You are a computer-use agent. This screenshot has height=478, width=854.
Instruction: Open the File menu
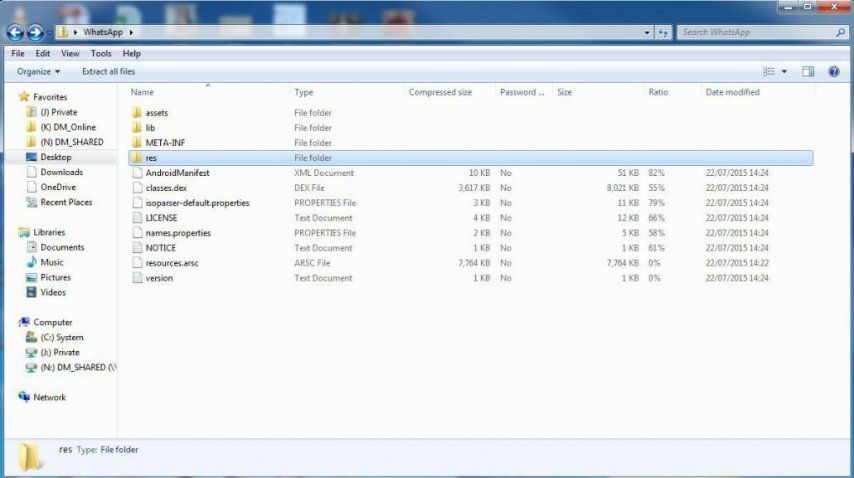click(x=17, y=53)
